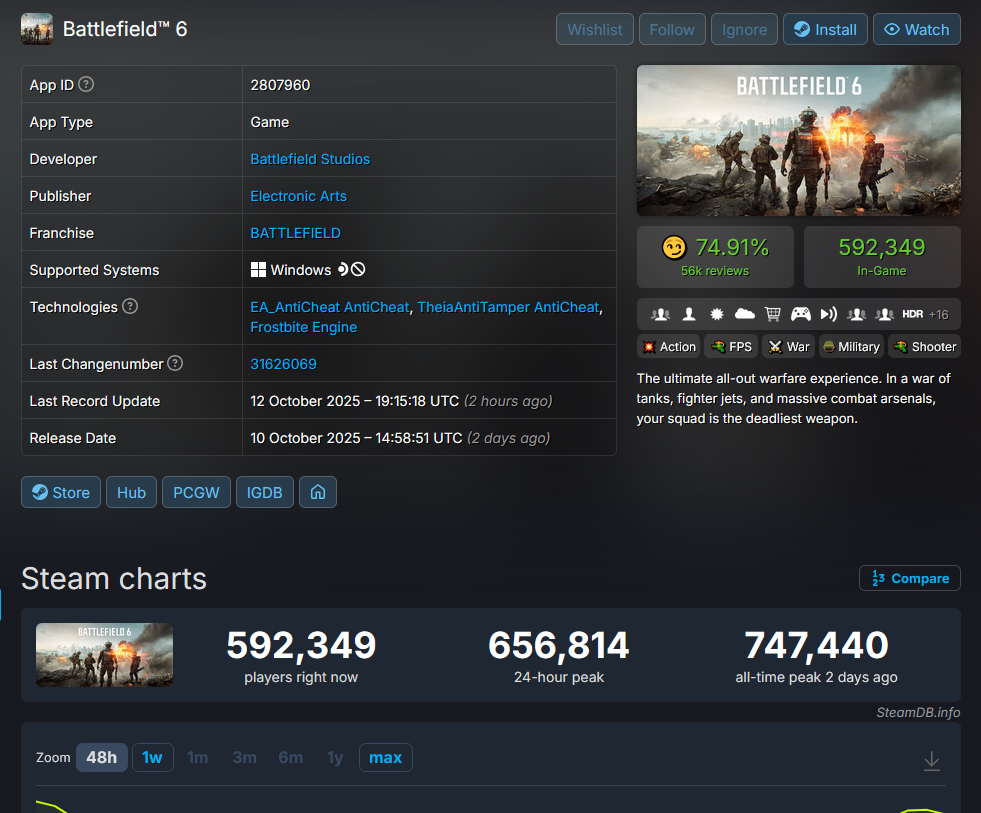Viewport: 981px width, 813px height.
Task: Select the 48h zoom range
Action: point(101,757)
